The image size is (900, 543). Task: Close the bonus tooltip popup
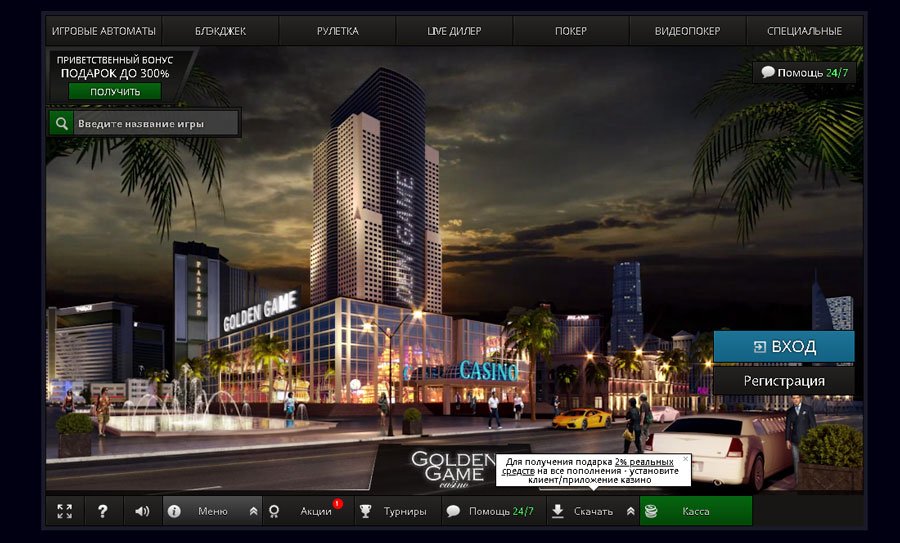[685, 458]
